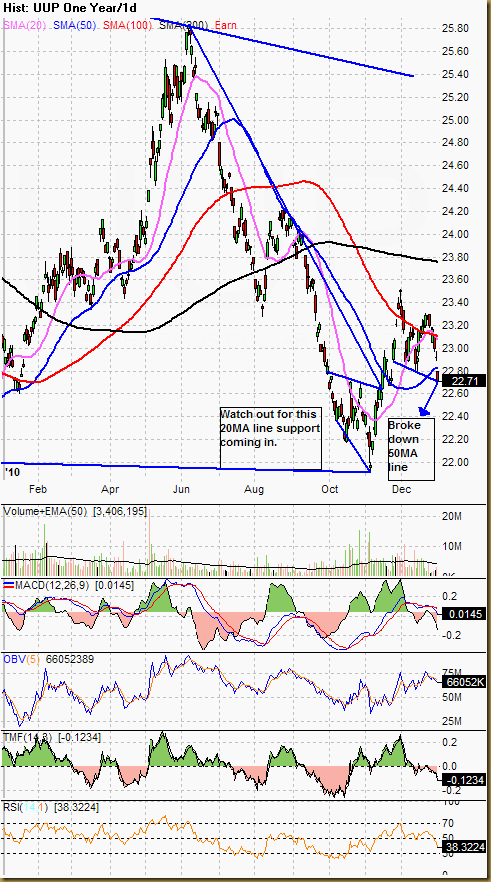The height and width of the screenshot is (882, 491).
Task: Click the MACD red-blue line legend icon
Action: coord(8,586)
